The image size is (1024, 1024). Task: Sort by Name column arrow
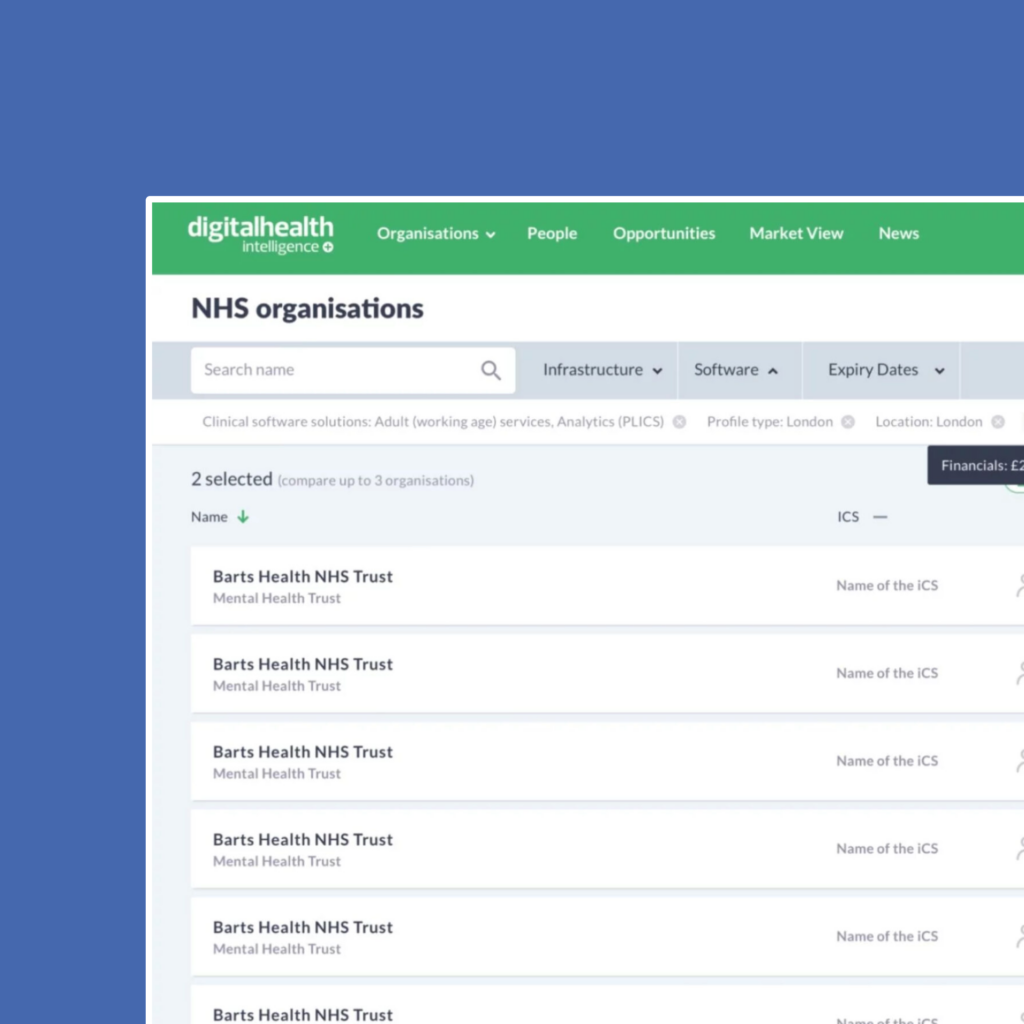tap(243, 517)
